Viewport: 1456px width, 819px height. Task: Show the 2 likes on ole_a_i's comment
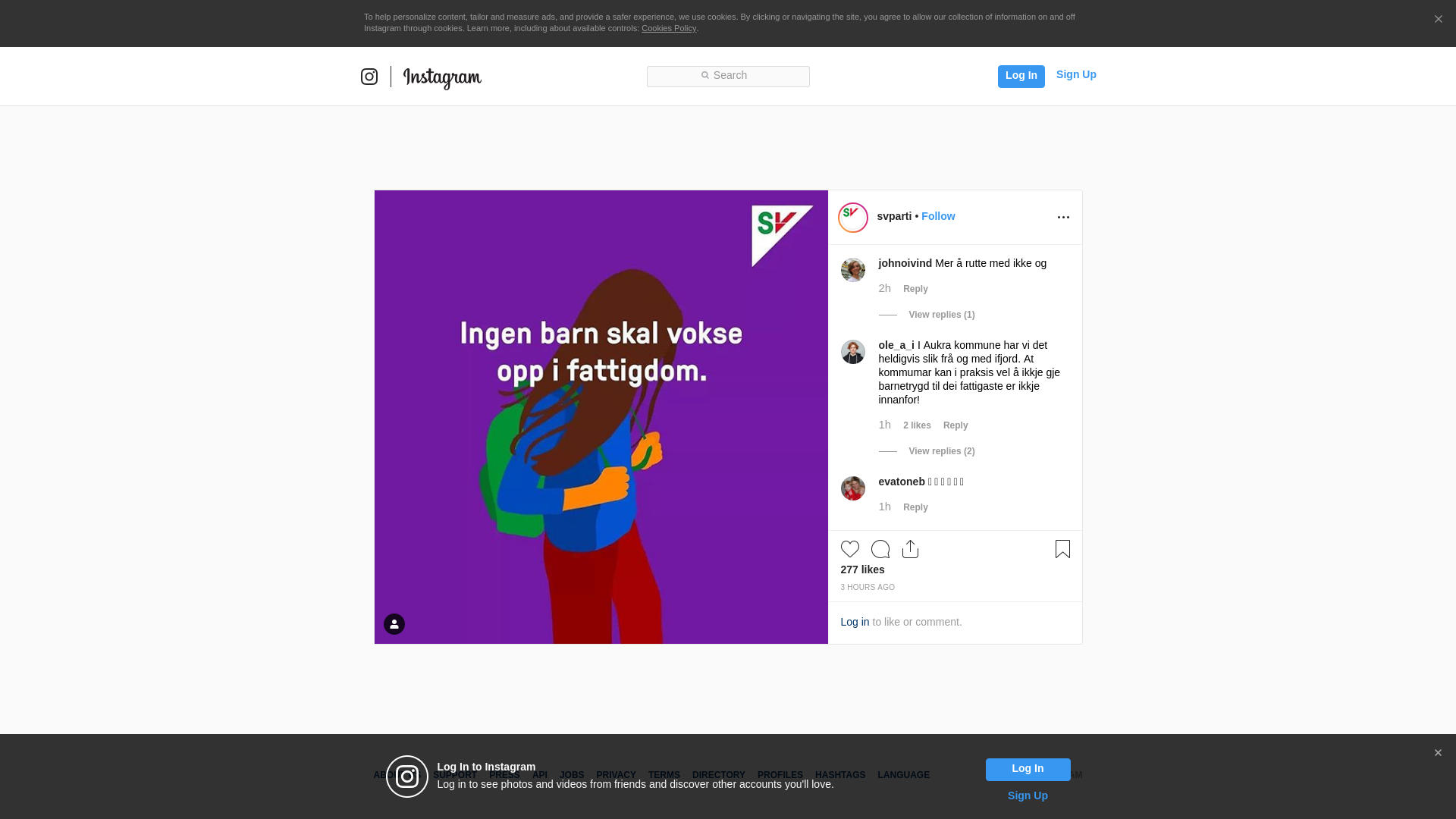917,425
